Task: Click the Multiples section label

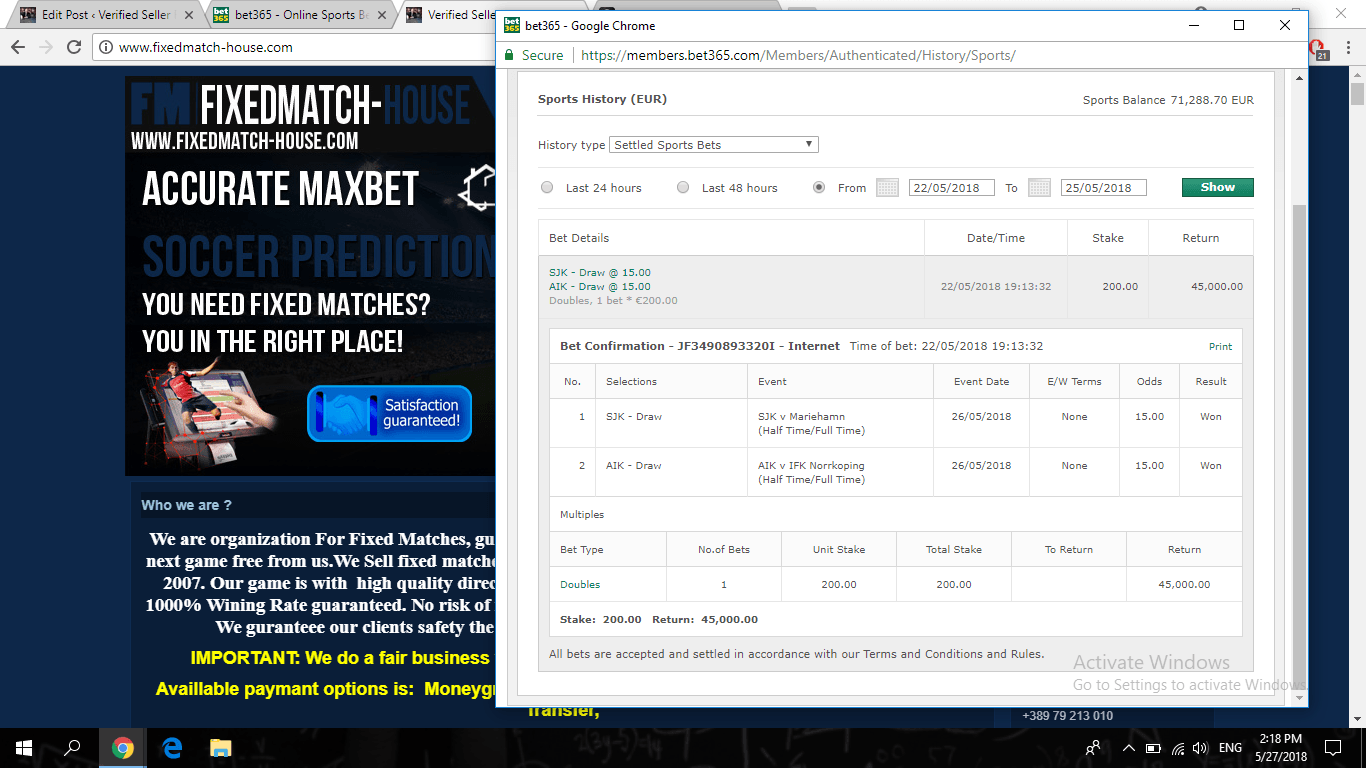Action: [582, 515]
